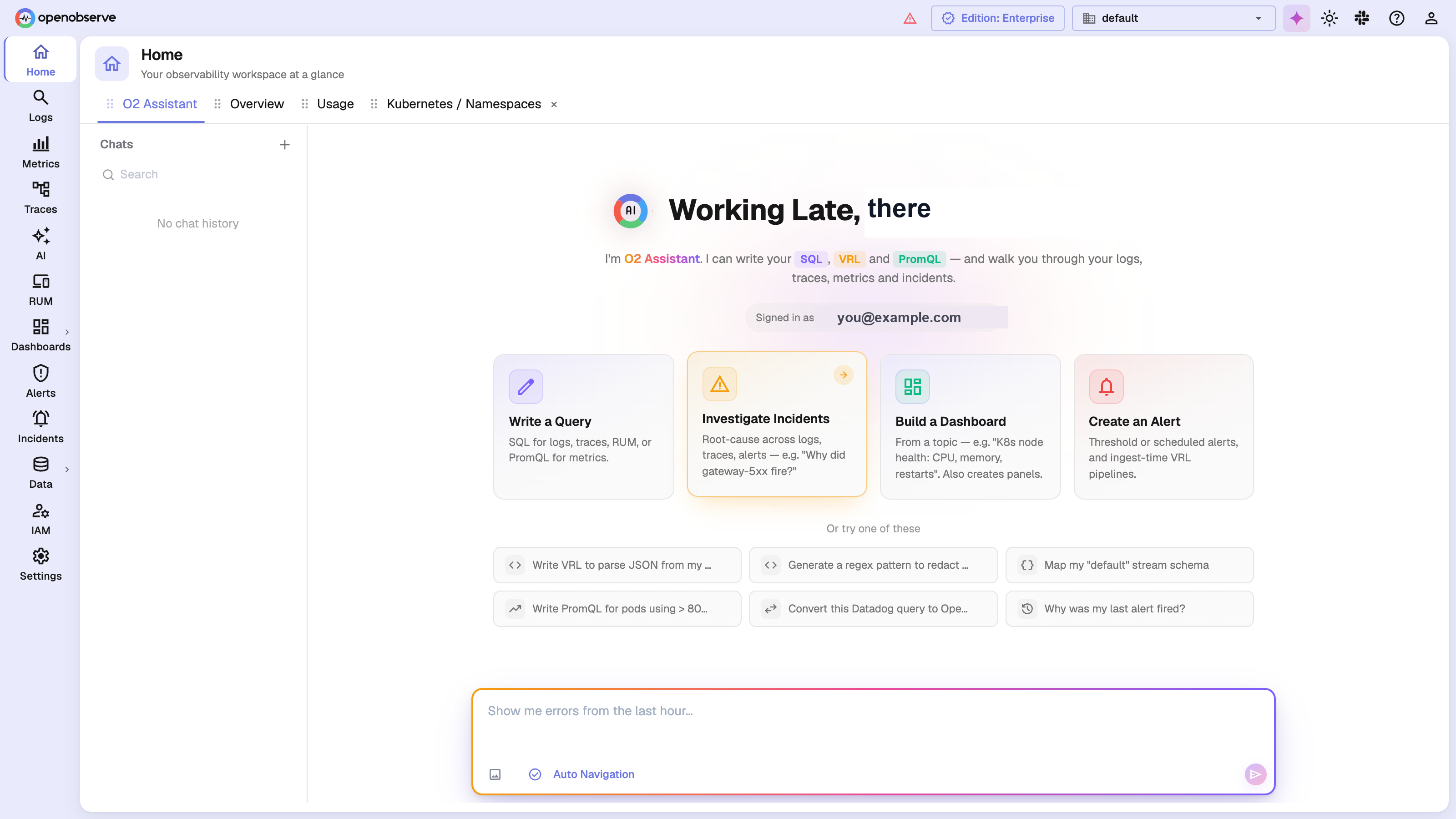Viewport: 1456px width, 819px height.
Task: Click the Chats panel heading
Action: pos(116,145)
